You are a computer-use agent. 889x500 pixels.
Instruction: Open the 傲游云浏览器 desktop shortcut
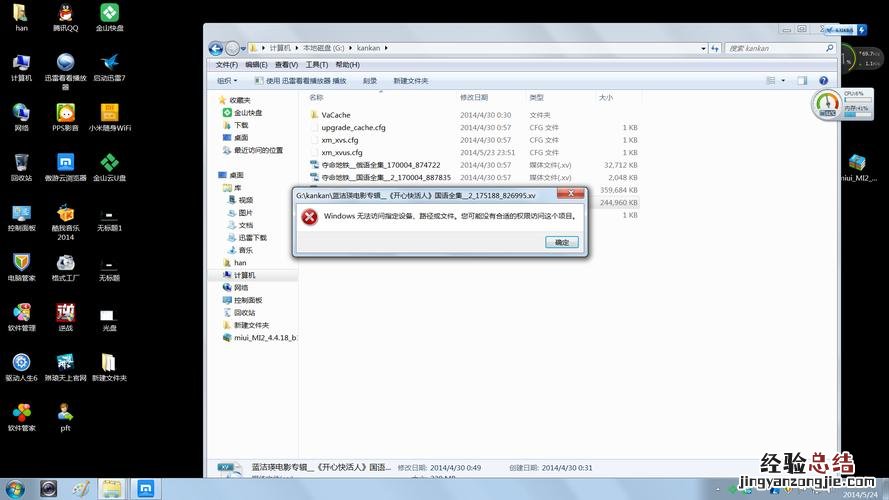[66, 167]
